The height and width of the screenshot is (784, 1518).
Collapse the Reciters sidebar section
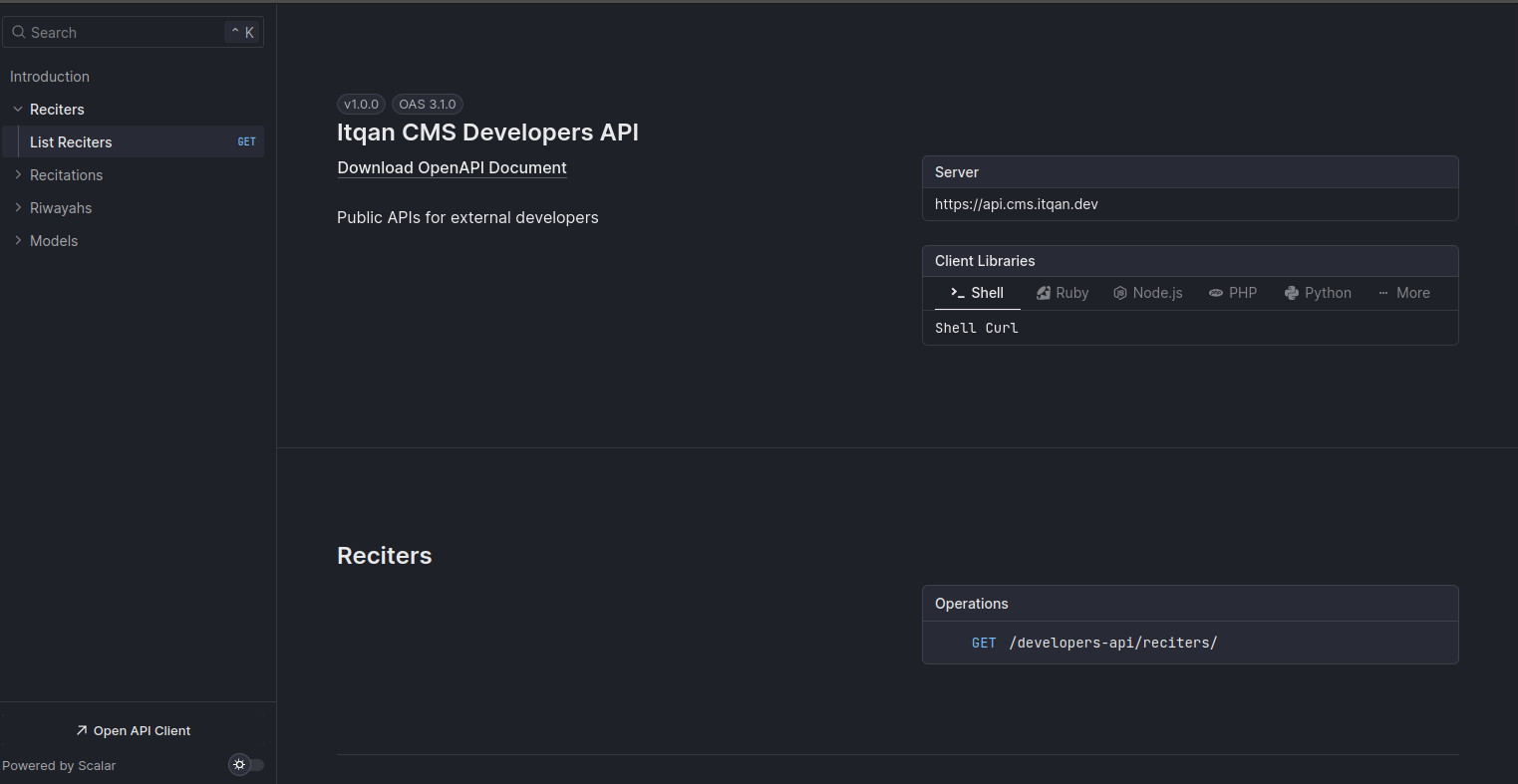[18, 110]
